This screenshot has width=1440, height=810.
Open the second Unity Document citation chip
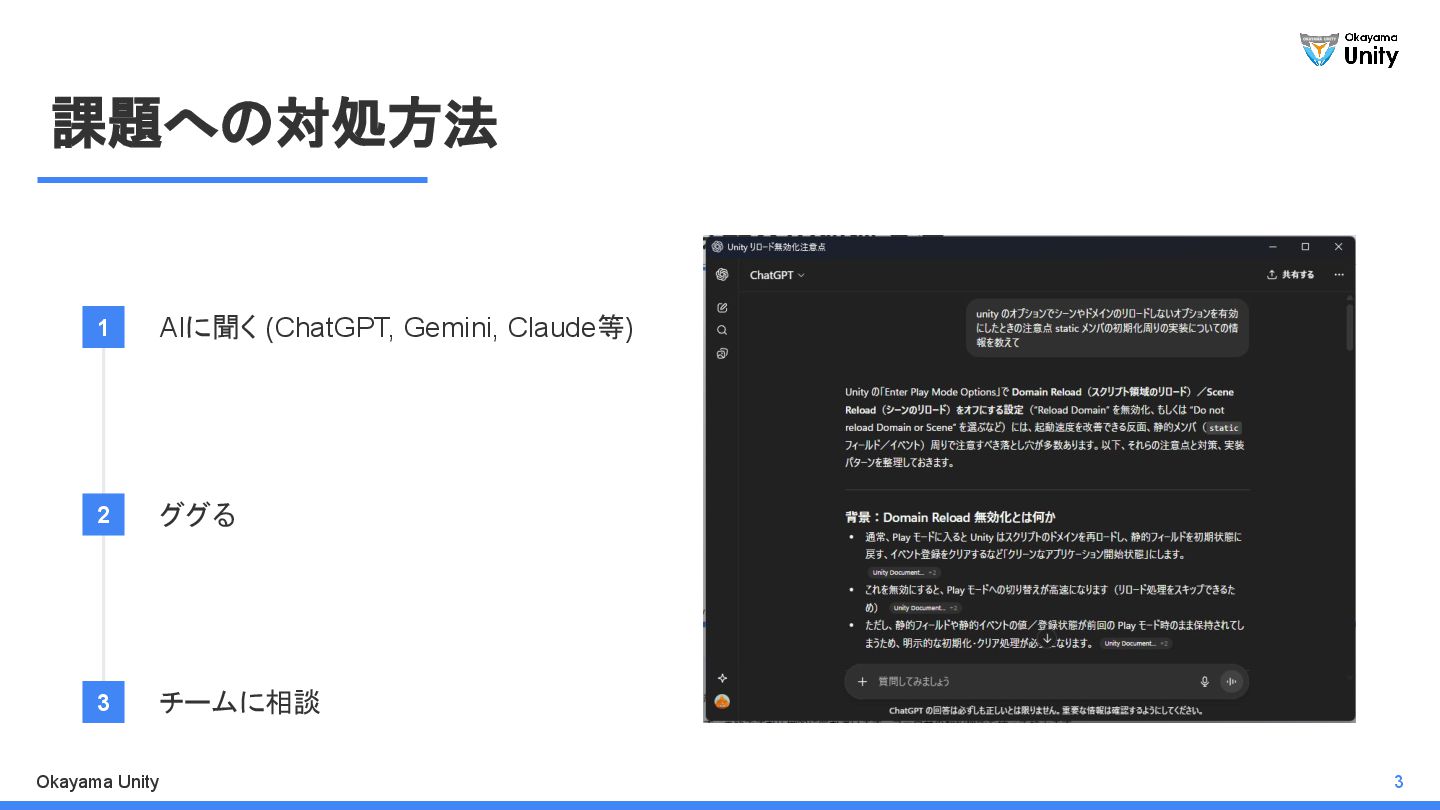coord(925,608)
